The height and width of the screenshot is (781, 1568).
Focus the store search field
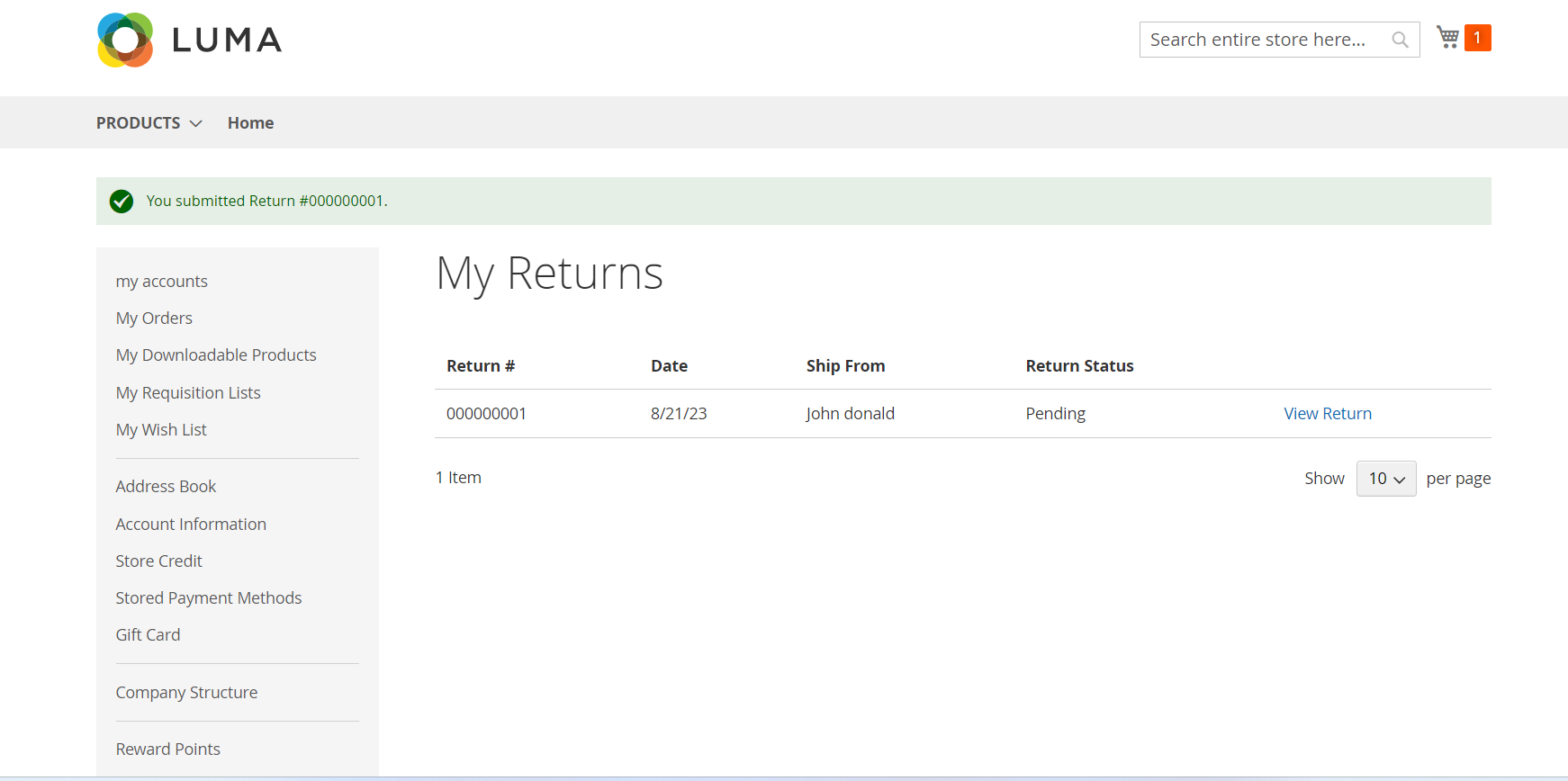pyautogui.click(x=1279, y=40)
